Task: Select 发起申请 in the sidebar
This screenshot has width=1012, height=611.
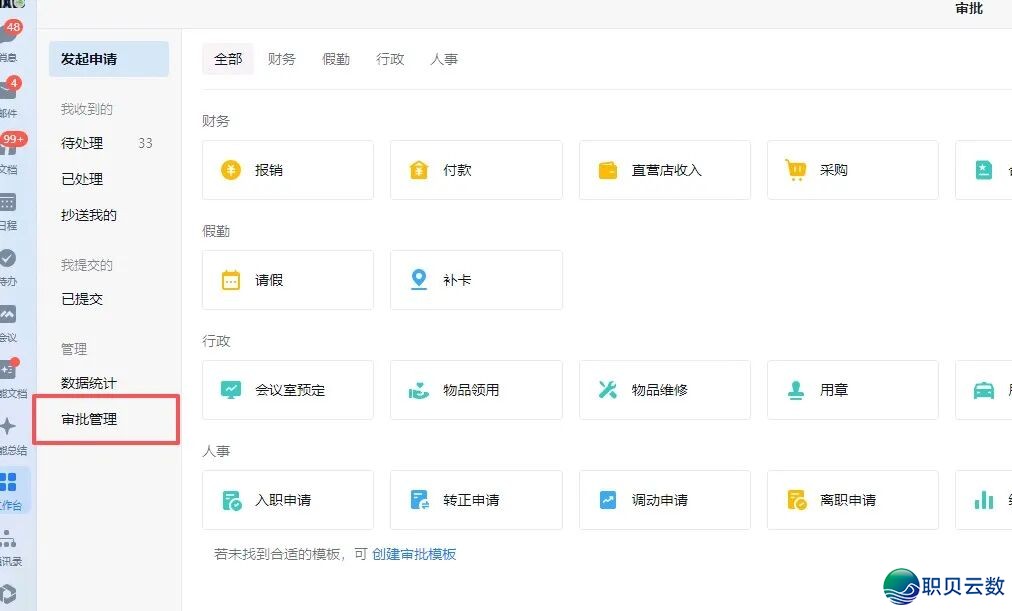Action: click(109, 59)
